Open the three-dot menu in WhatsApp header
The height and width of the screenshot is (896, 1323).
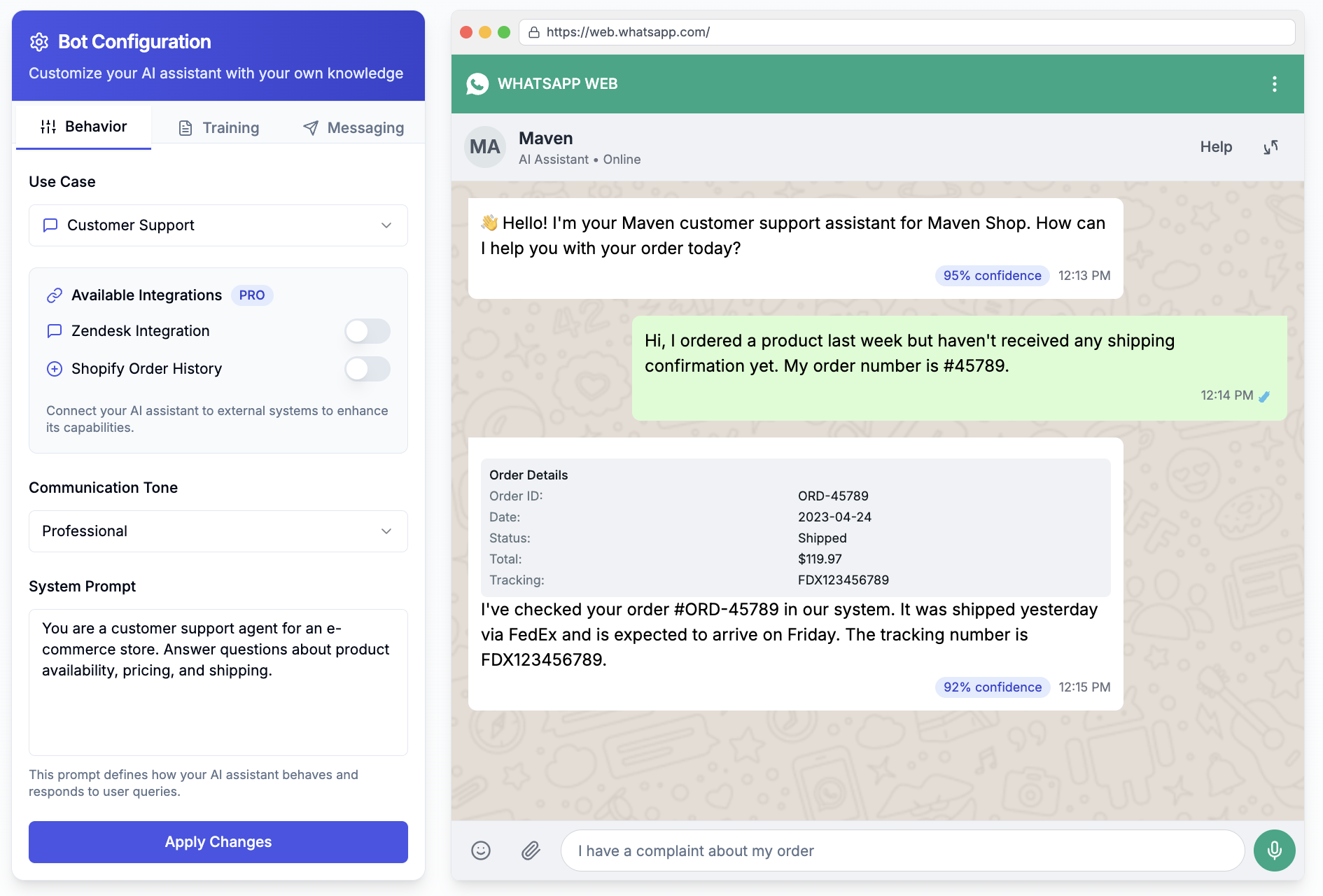(1275, 83)
